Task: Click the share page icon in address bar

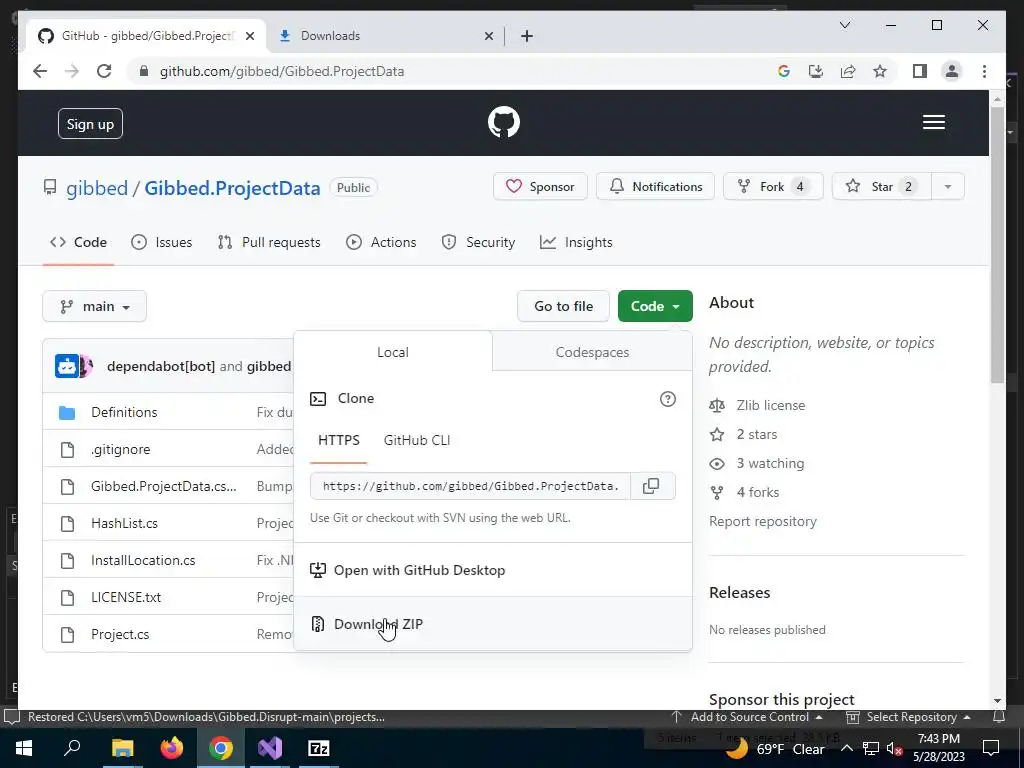Action: (x=848, y=71)
